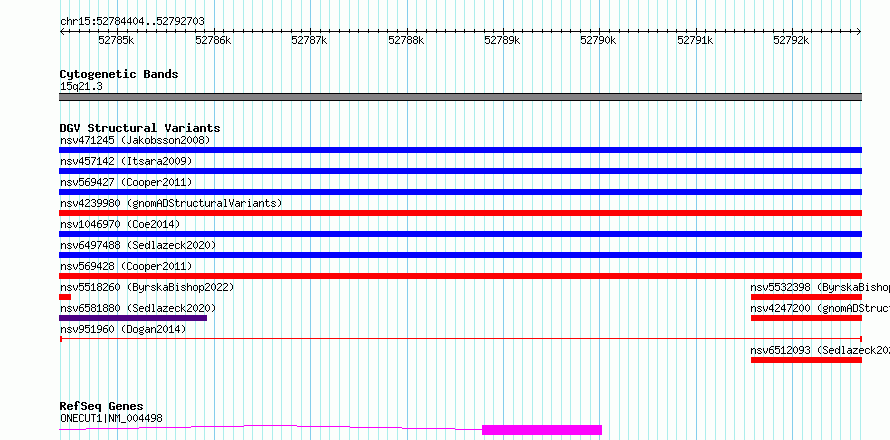Click the nsv5532398 label text

820,287
